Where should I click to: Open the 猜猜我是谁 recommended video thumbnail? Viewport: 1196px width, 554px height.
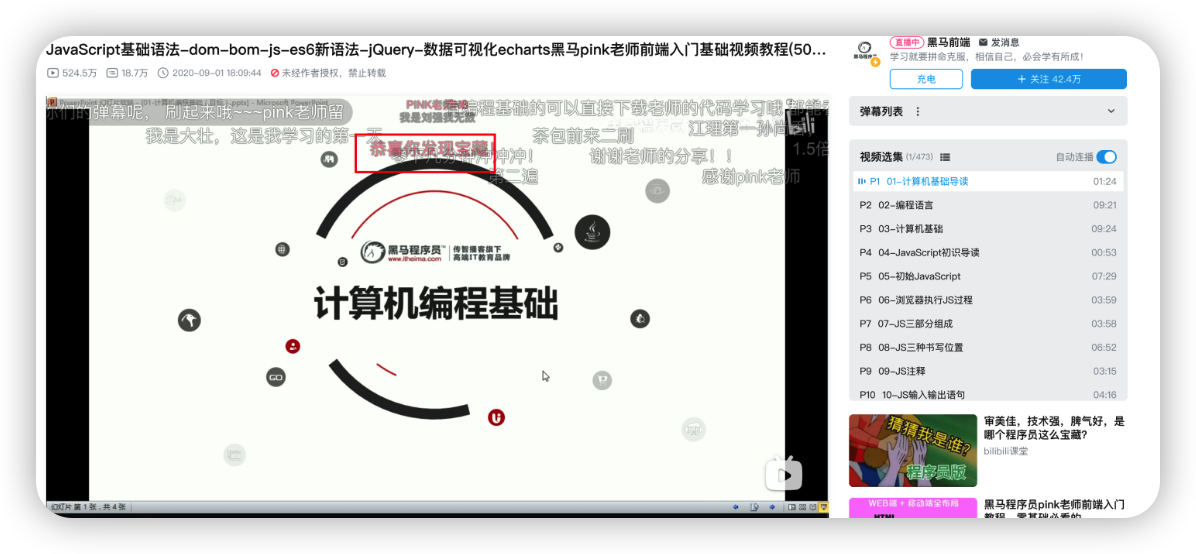pyautogui.click(x=912, y=450)
